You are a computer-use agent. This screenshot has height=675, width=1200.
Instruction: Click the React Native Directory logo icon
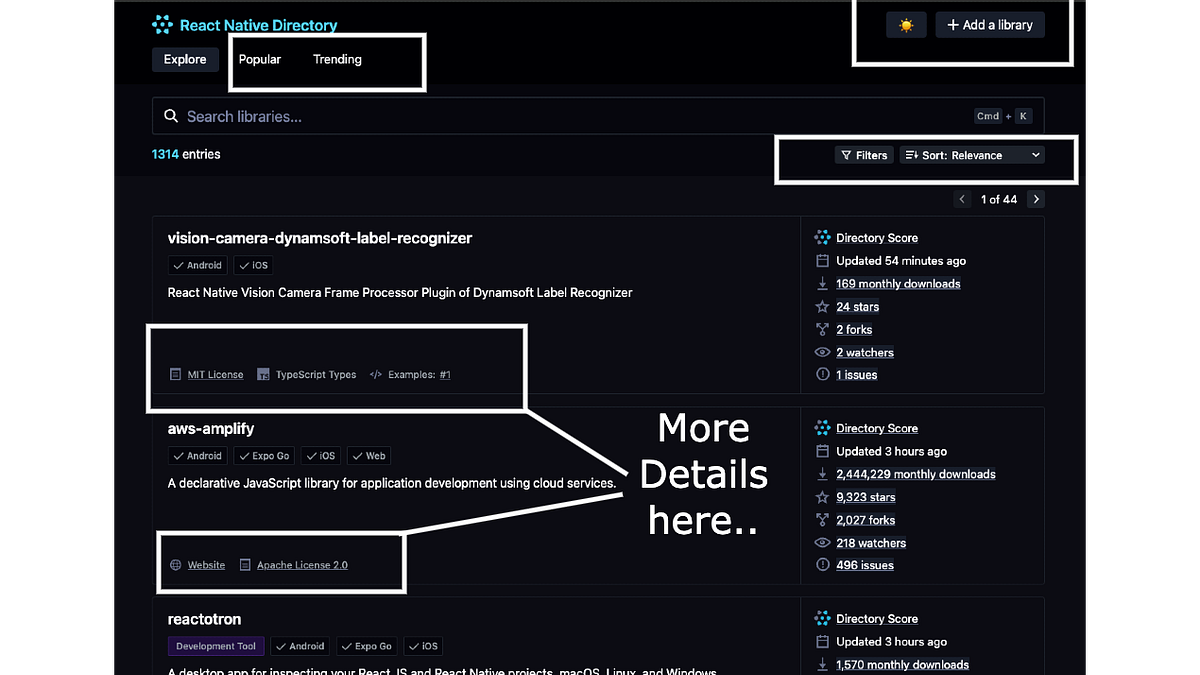(161, 24)
